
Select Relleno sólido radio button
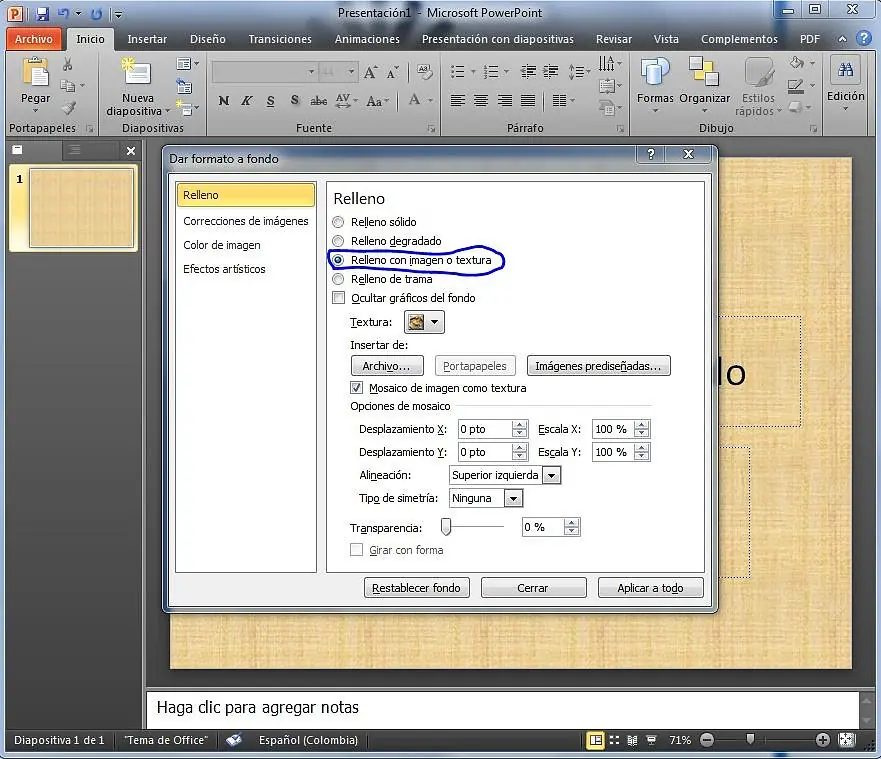pos(338,222)
